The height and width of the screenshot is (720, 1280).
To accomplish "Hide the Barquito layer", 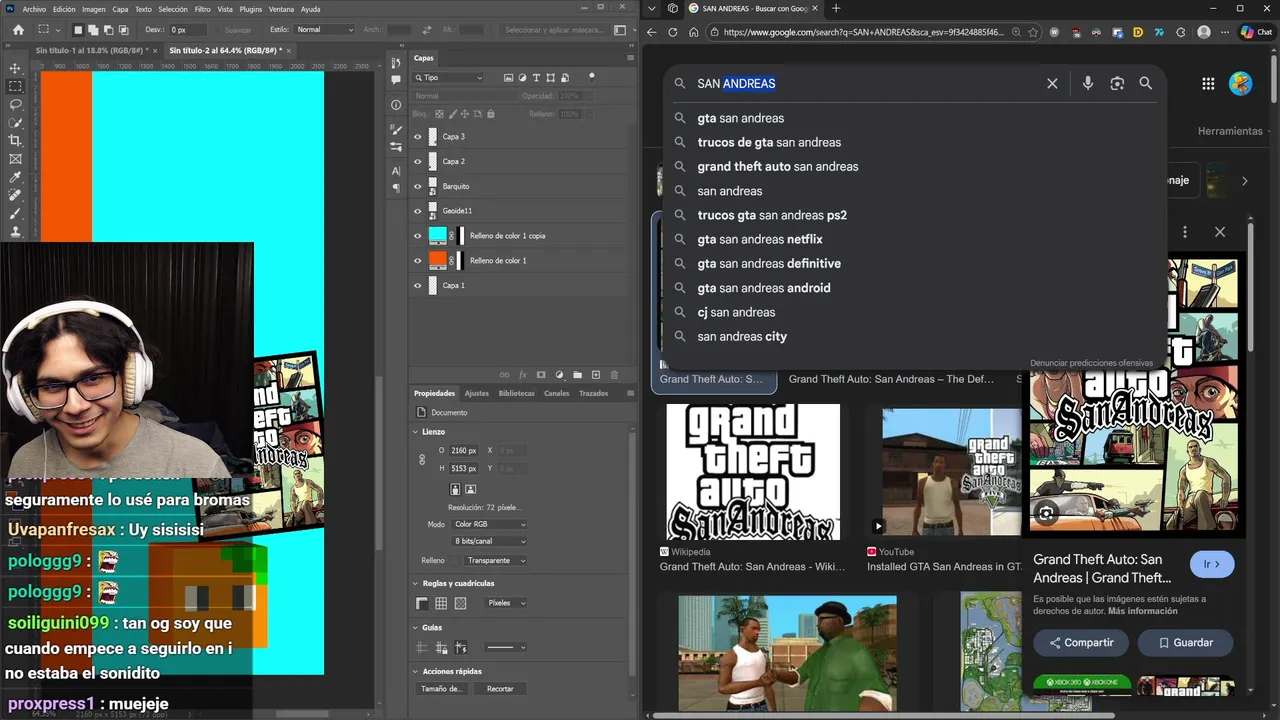I will pyautogui.click(x=418, y=186).
